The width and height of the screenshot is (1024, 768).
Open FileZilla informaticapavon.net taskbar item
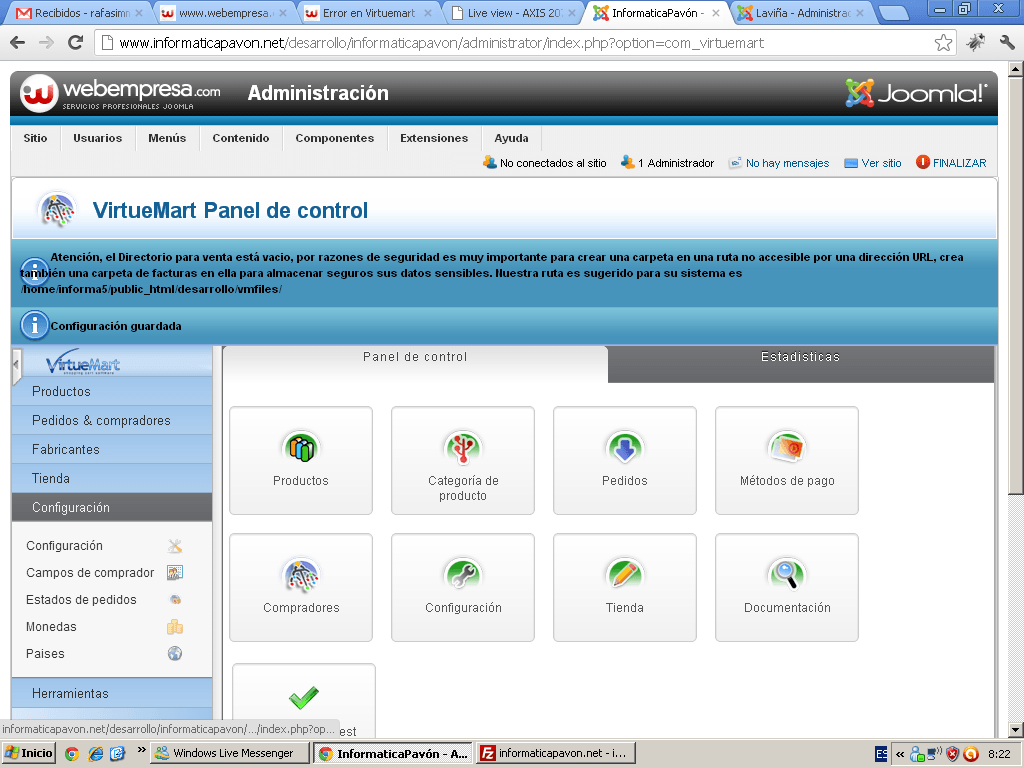555,753
